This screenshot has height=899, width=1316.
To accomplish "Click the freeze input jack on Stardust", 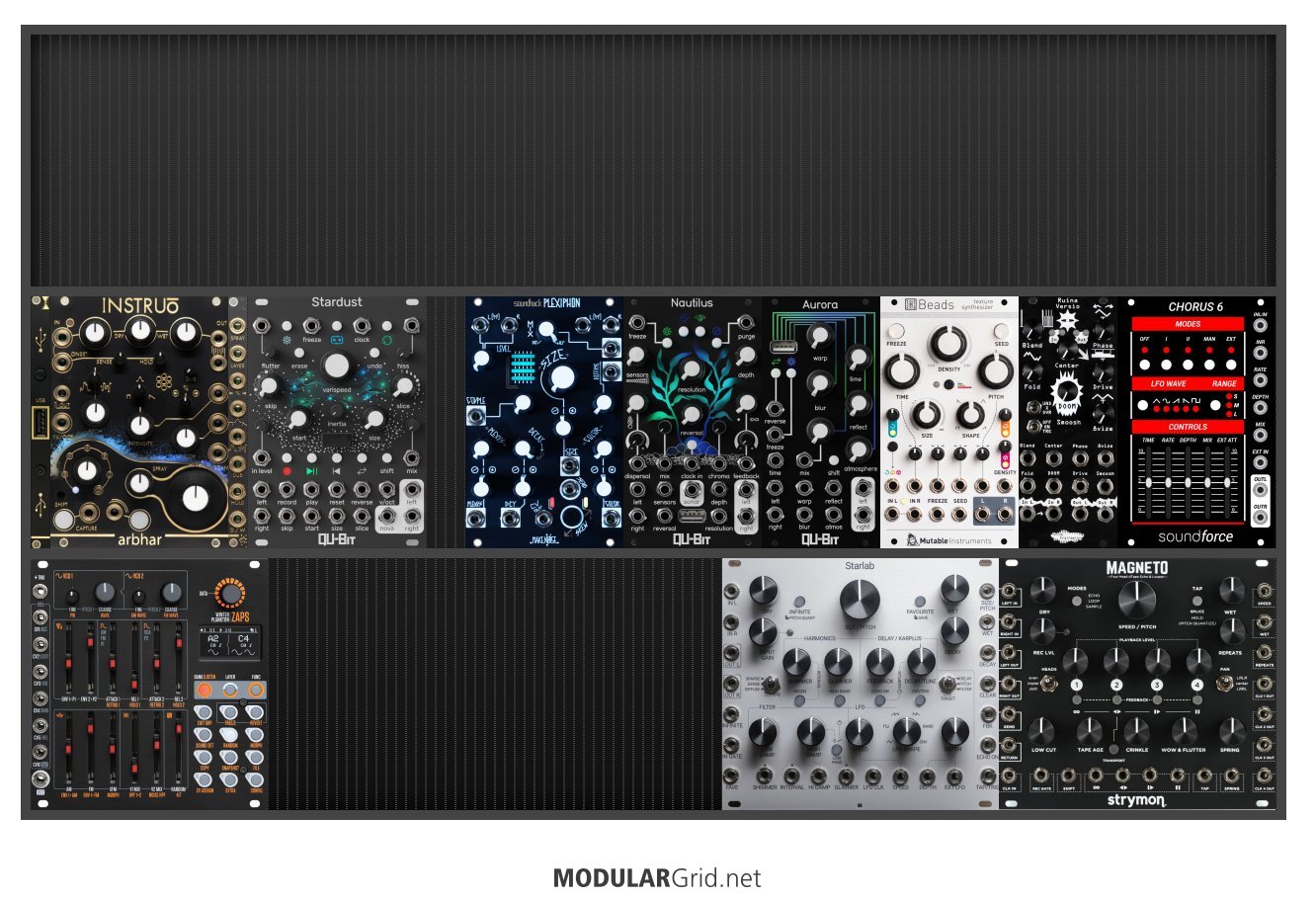I will click(311, 325).
